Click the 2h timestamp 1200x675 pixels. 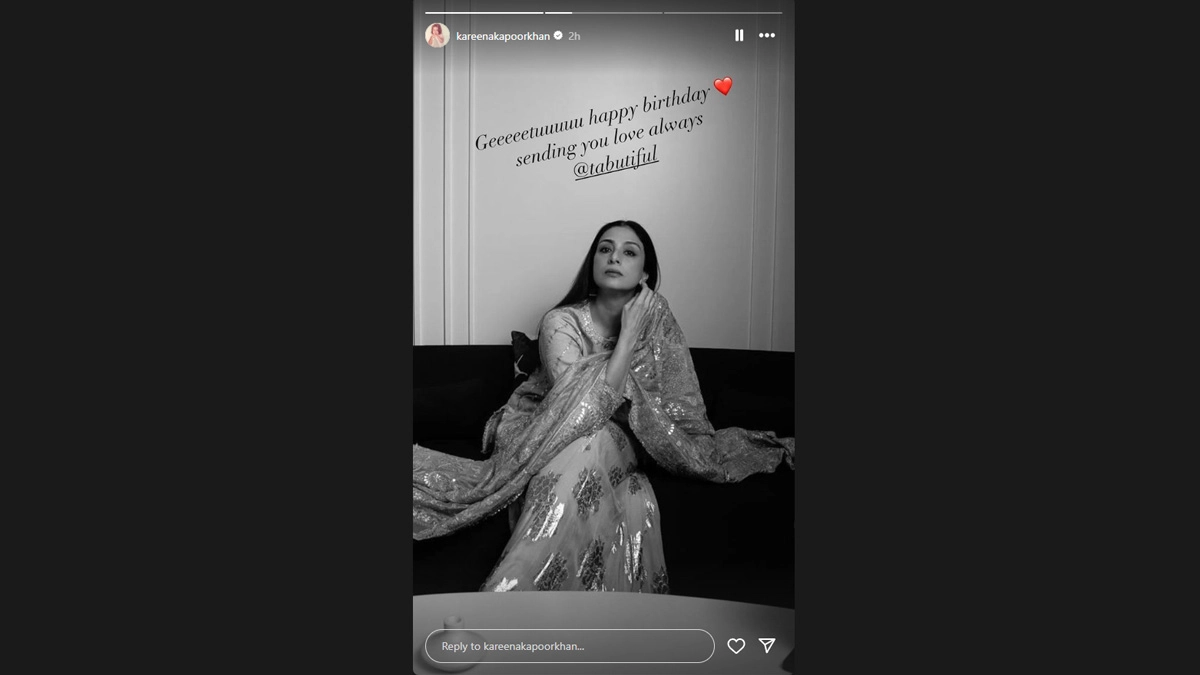[574, 36]
